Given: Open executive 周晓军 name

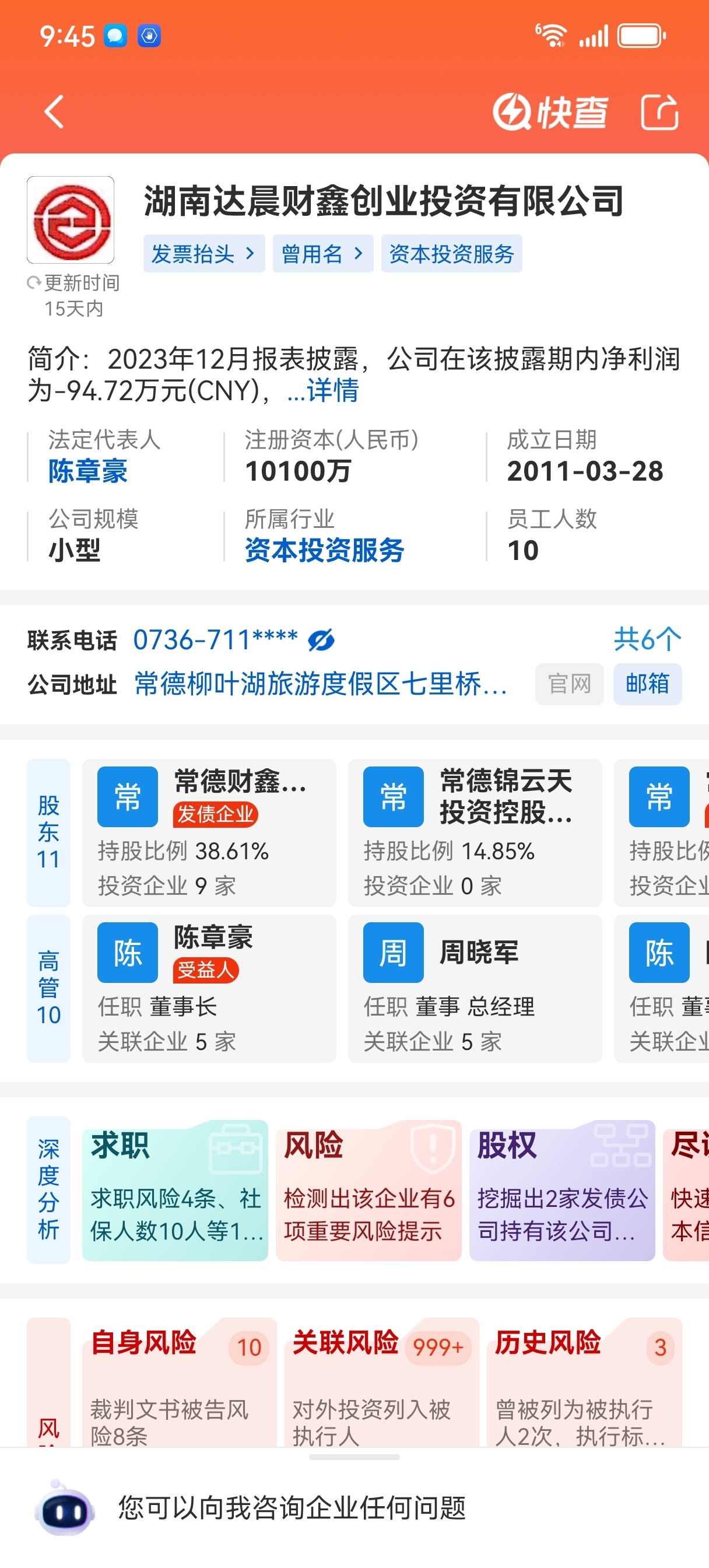Looking at the screenshot, I should point(479,952).
